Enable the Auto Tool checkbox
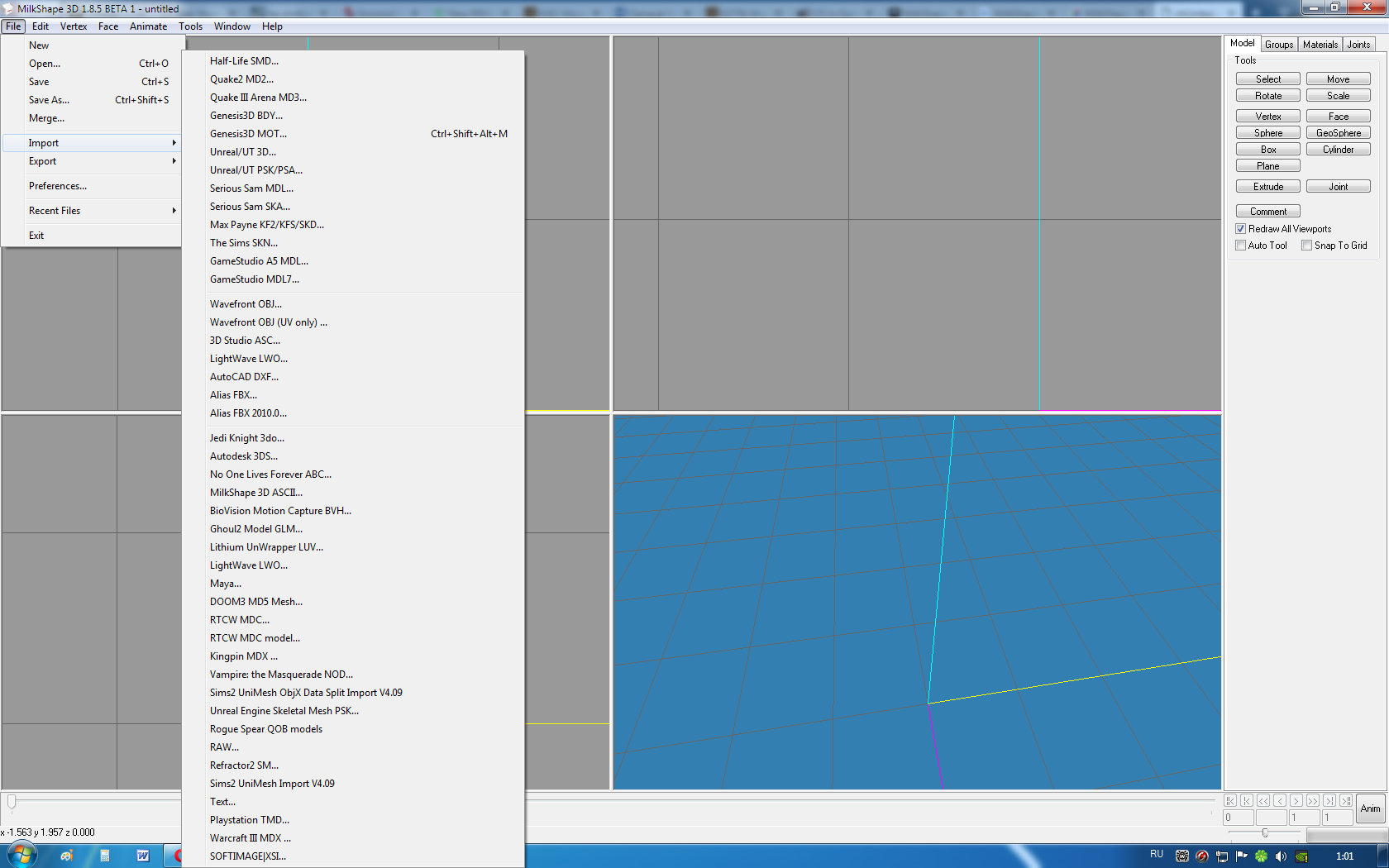Viewport: 1389px width, 868px height. coord(1241,246)
